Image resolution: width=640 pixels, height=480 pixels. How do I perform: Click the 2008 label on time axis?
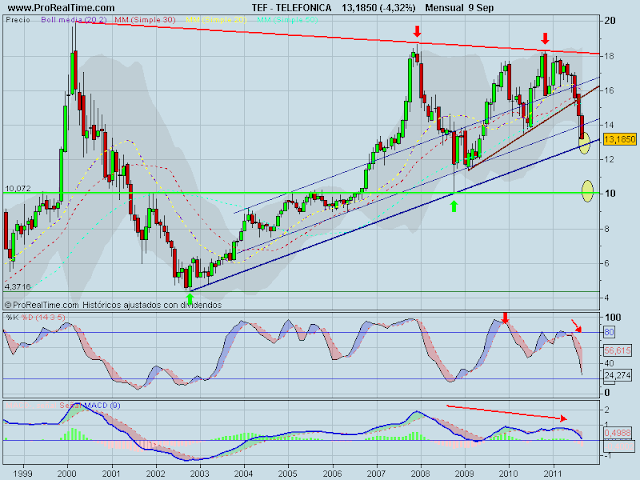tap(420, 473)
